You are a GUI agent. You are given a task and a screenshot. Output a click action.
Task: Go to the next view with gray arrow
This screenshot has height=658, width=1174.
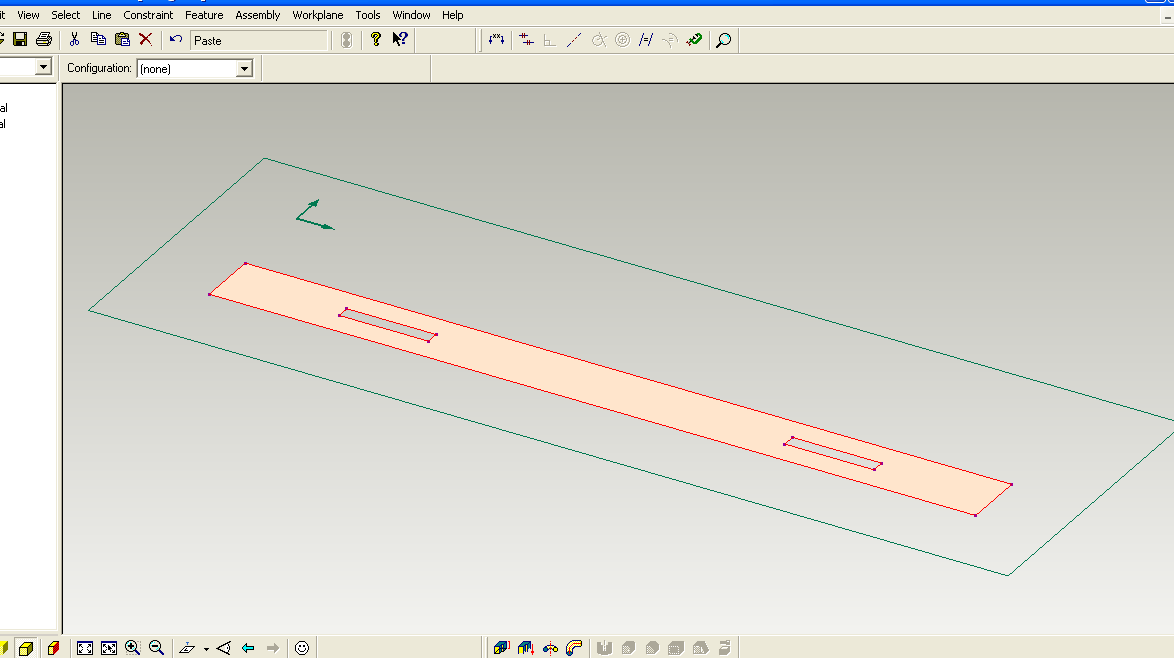click(273, 648)
